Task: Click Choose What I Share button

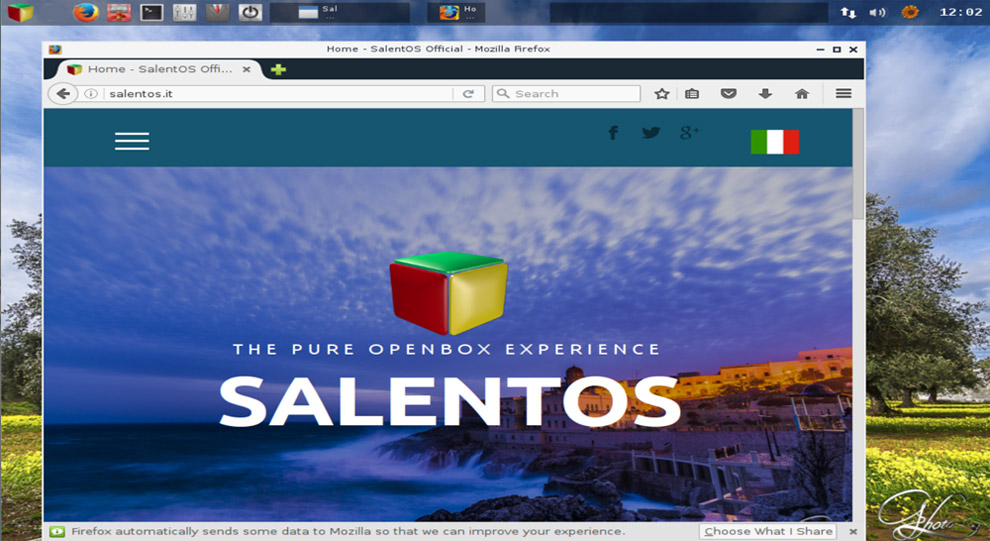Action: point(768,532)
